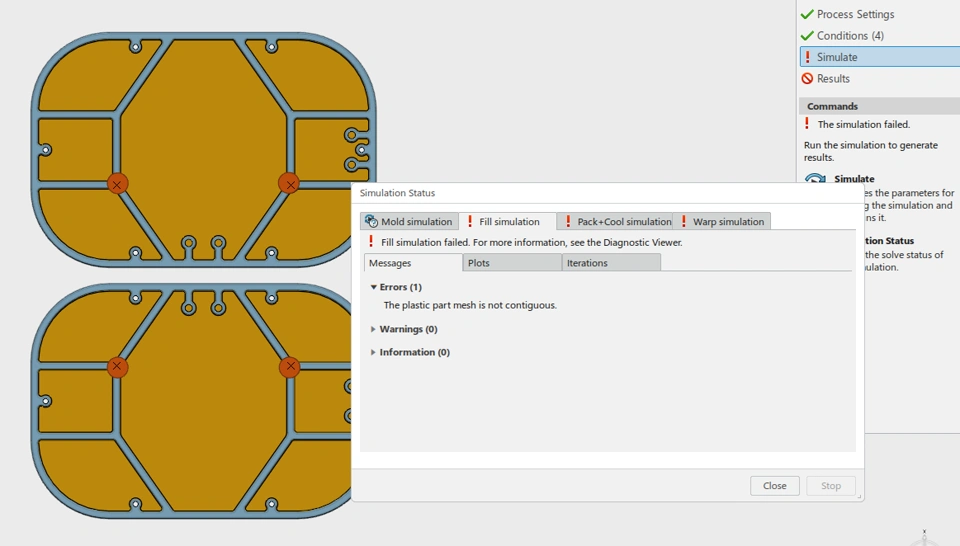Open the Conditions (4) step
Screen dimensions: 960x546
850,36
